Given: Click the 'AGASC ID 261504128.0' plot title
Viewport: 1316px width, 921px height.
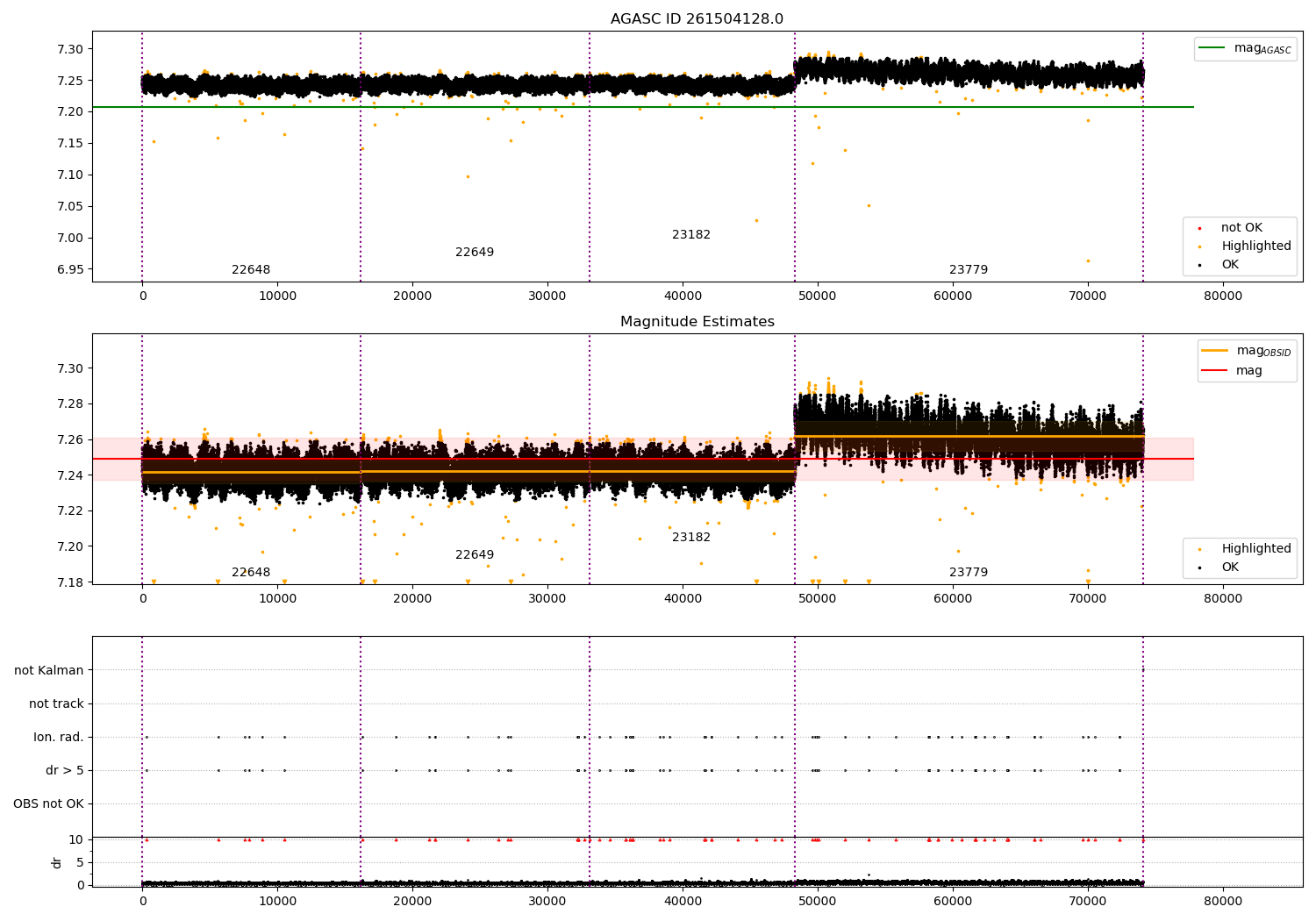Looking at the screenshot, I should tap(697, 19).
